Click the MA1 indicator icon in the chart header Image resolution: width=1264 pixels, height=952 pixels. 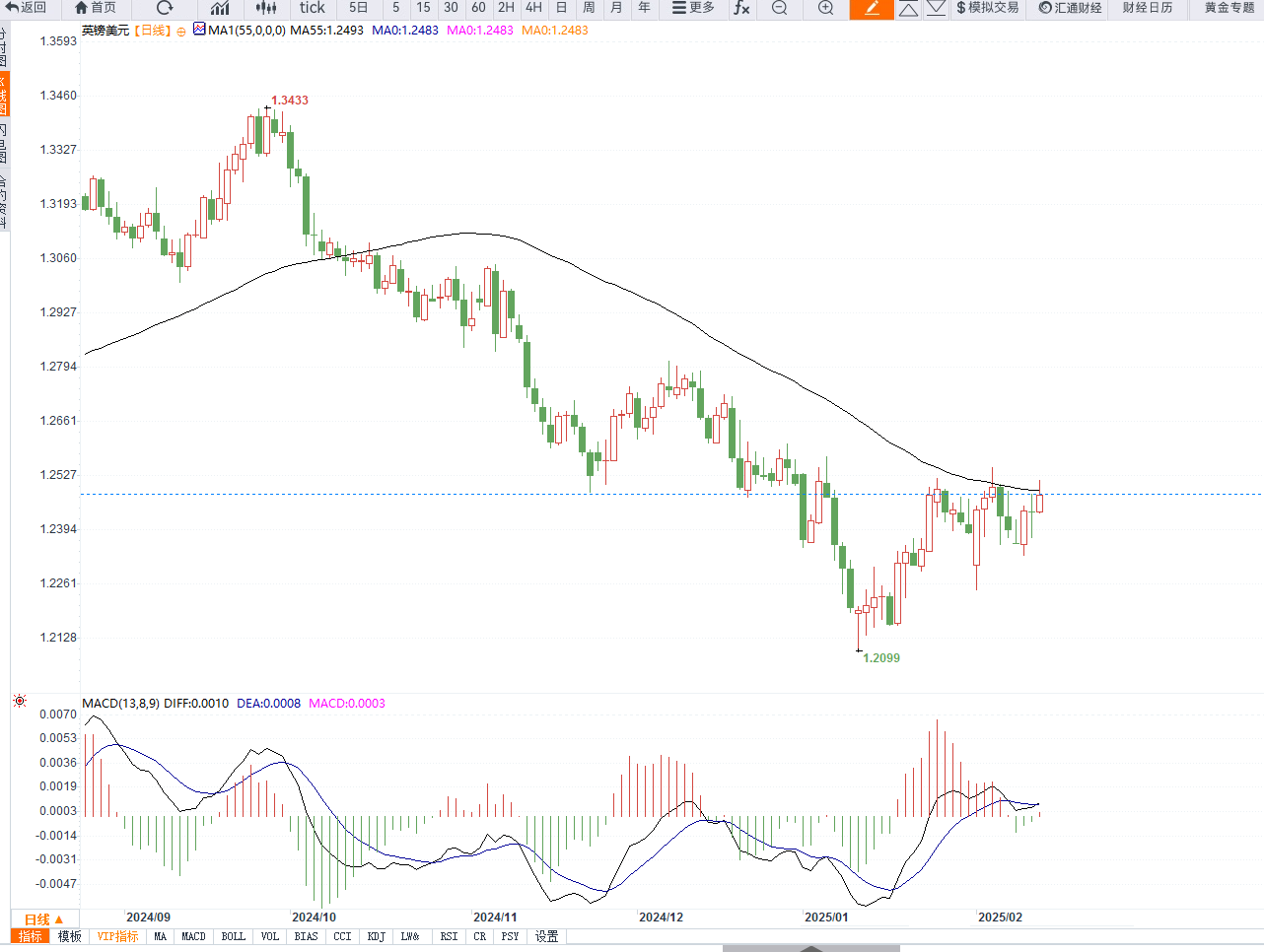click(x=200, y=30)
